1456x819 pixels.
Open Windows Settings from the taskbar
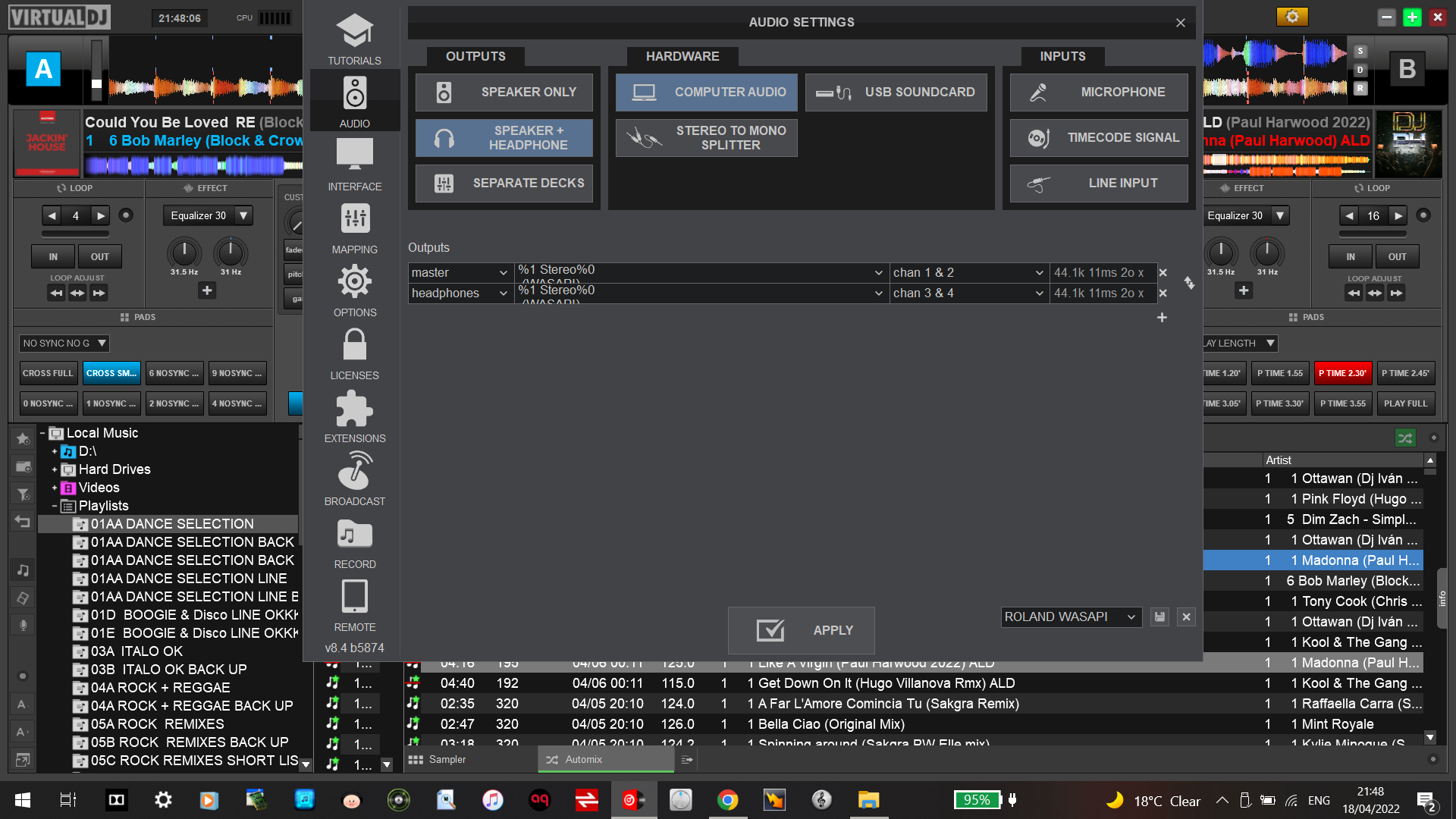163,800
